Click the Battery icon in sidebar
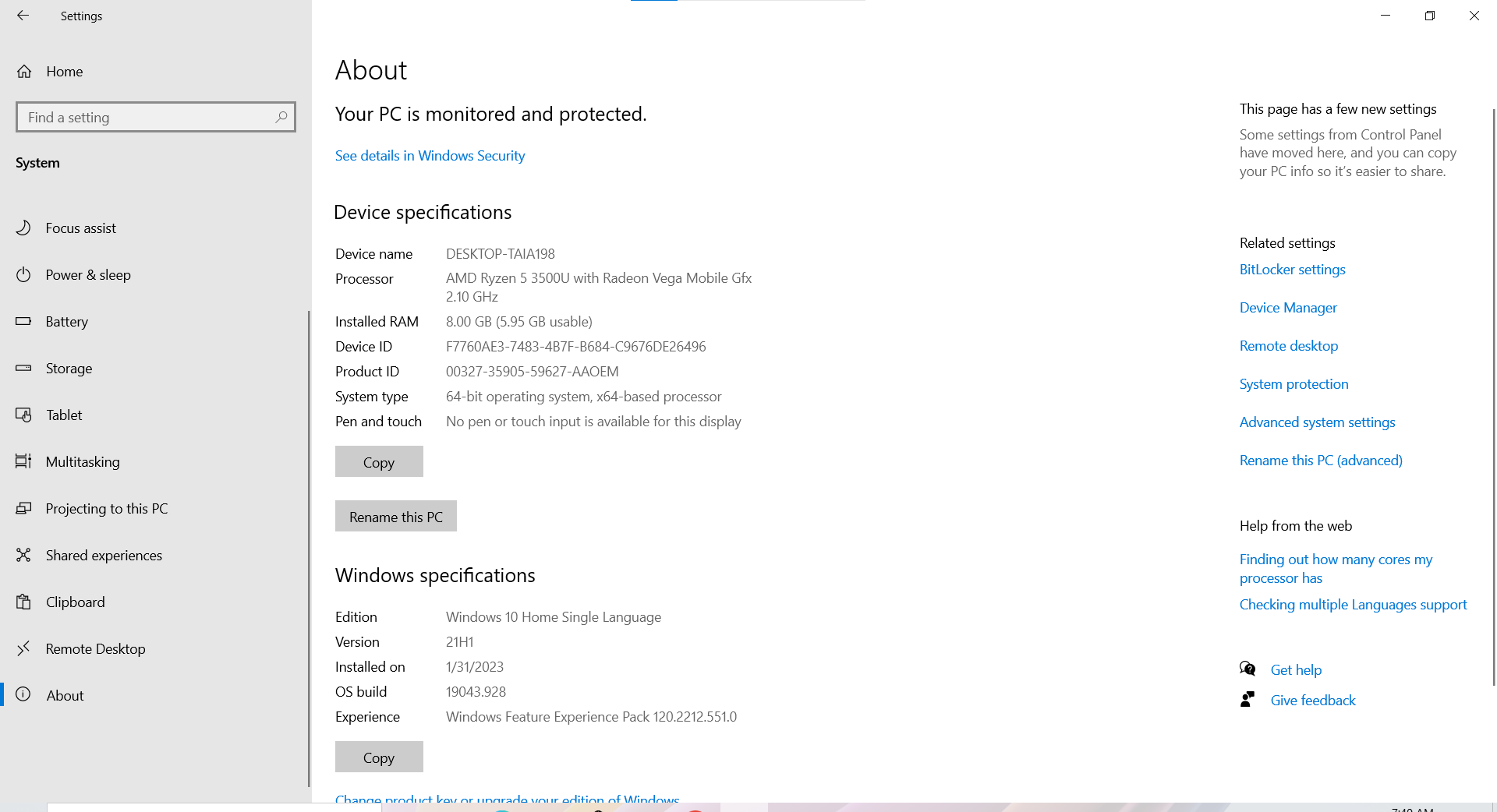Viewport: 1497px width, 812px height. [x=23, y=321]
